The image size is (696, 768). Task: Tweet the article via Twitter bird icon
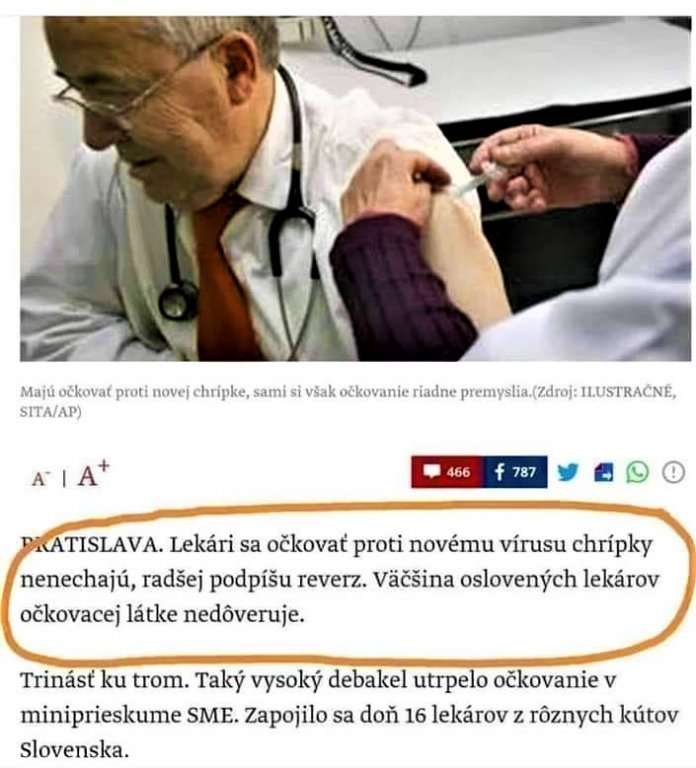568,472
